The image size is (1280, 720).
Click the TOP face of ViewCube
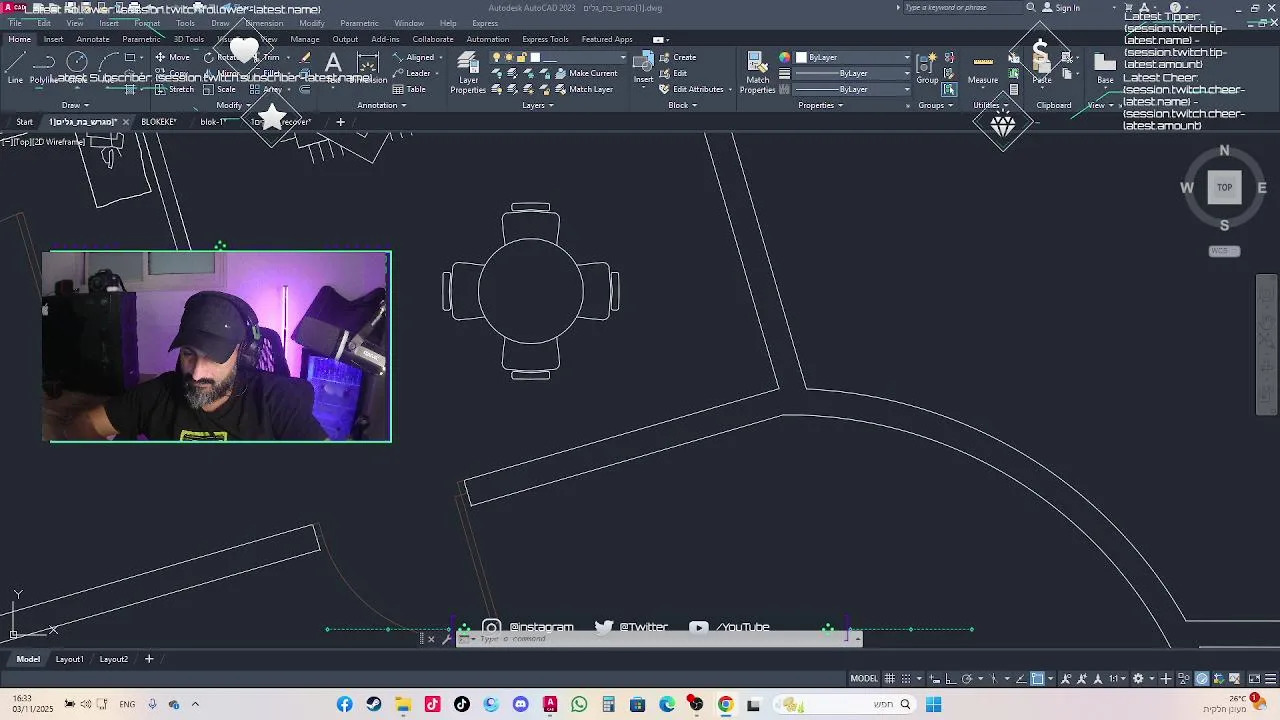coord(1224,187)
